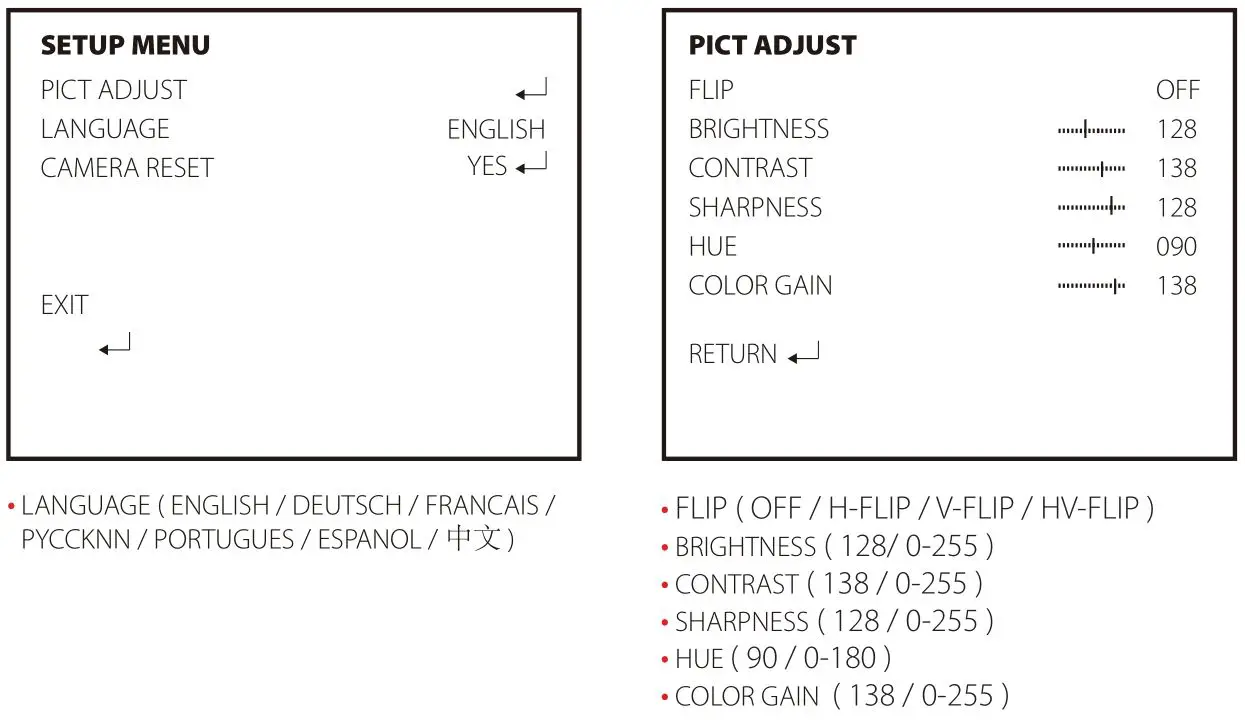Adjust the CONTRAST slider bar
Screen dimensions: 1245x727
(1091, 169)
